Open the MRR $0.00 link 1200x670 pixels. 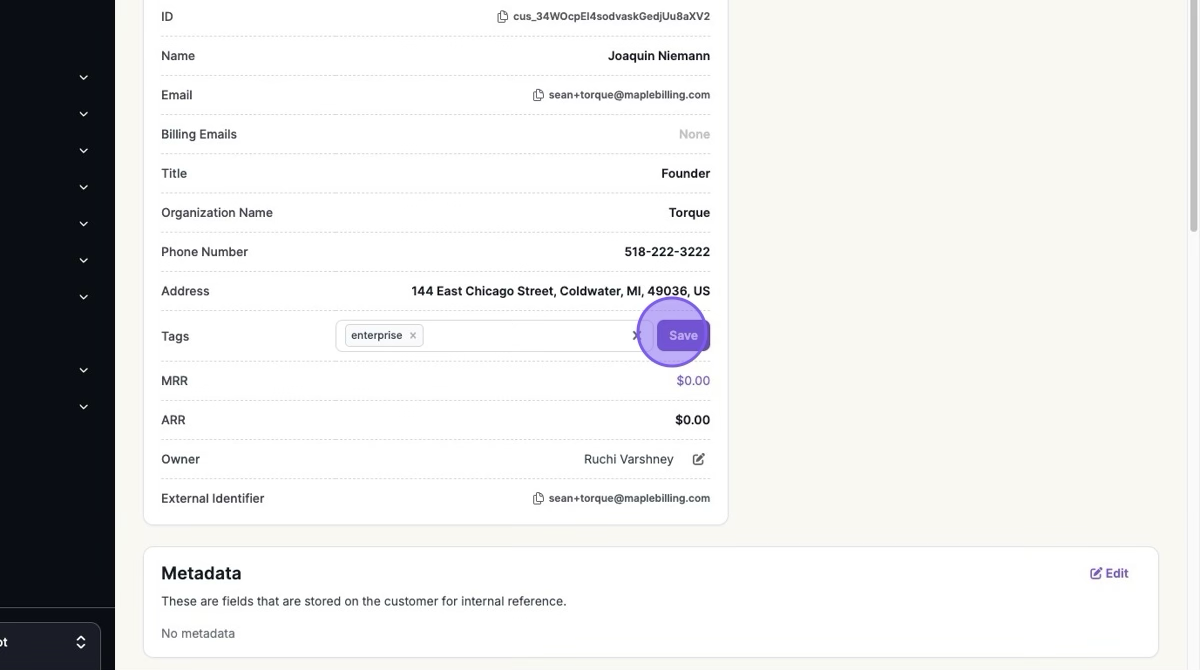click(693, 381)
